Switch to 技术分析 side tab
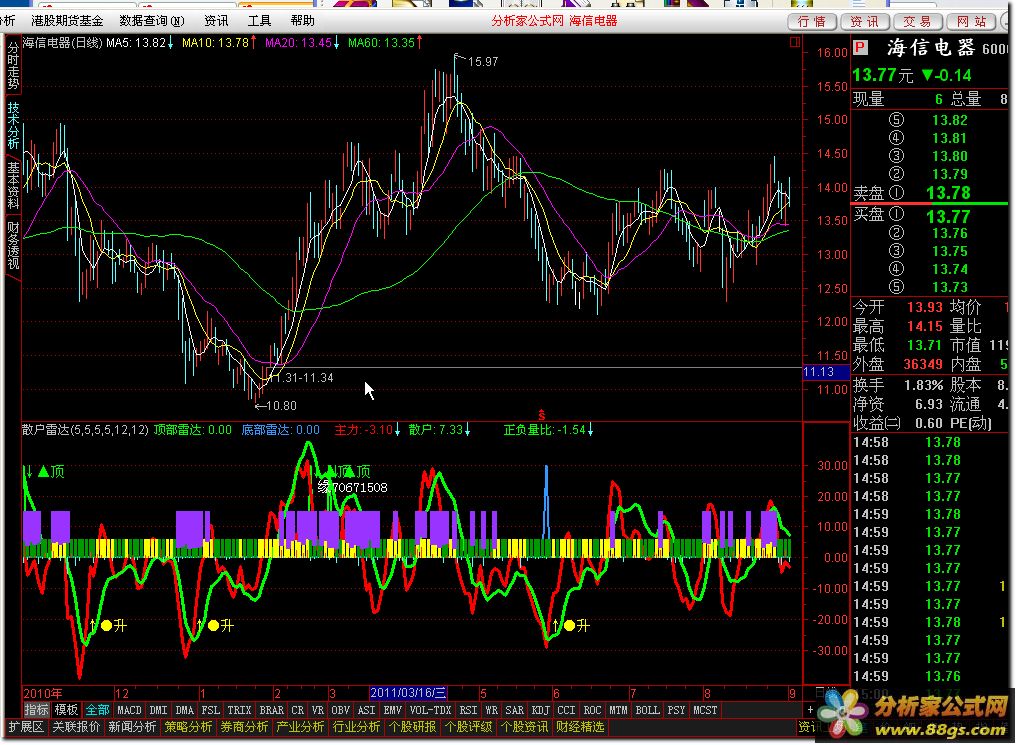Viewport: 1017px width, 745px height. [13, 125]
